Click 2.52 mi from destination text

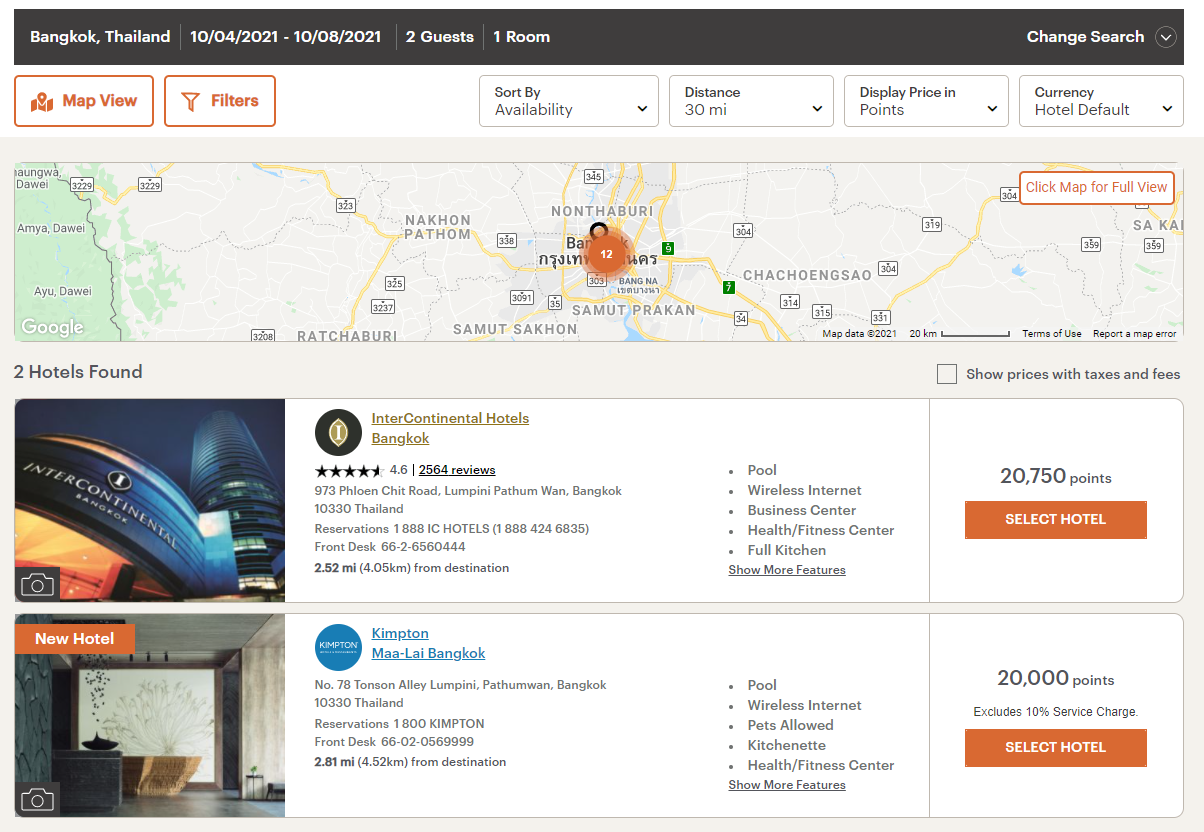(x=412, y=568)
